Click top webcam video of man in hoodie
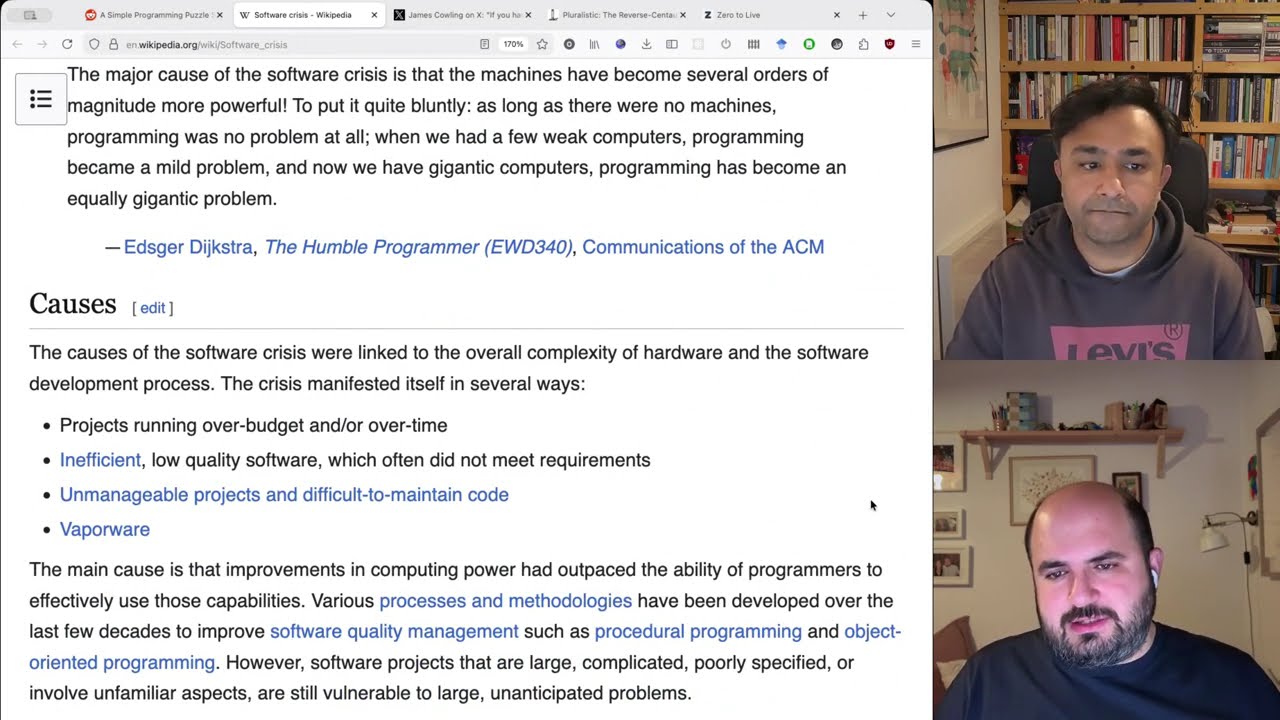The height and width of the screenshot is (720, 1280). tap(1107, 180)
